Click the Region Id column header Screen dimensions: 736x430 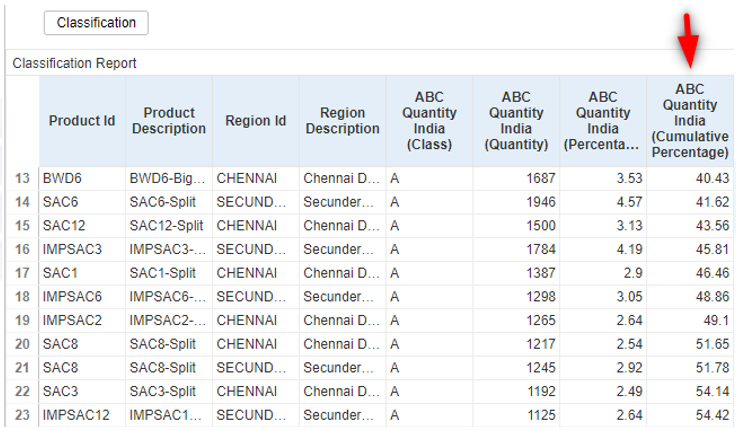[x=255, y=121]
